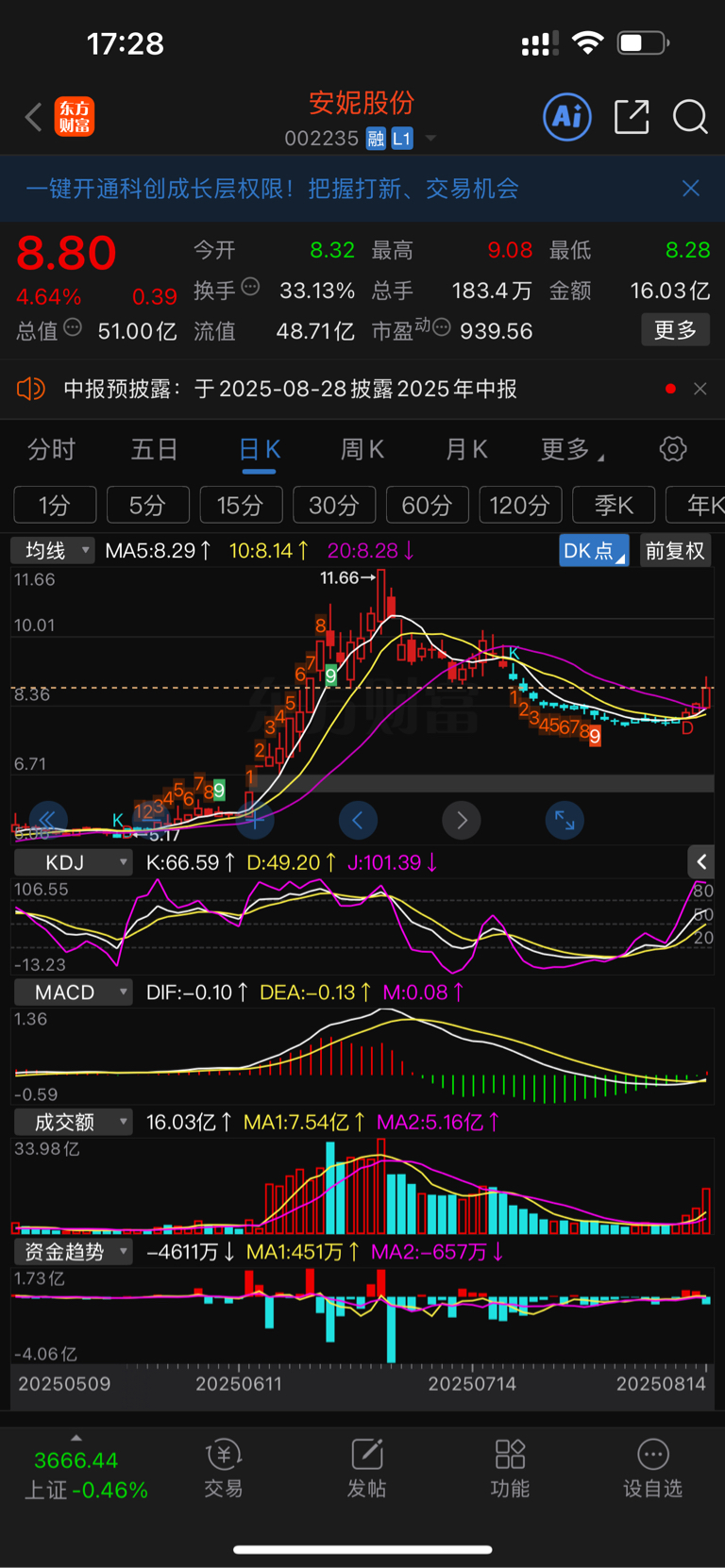
Task: Go back with the left chevron arrow
Action: (x=34, y=117)
